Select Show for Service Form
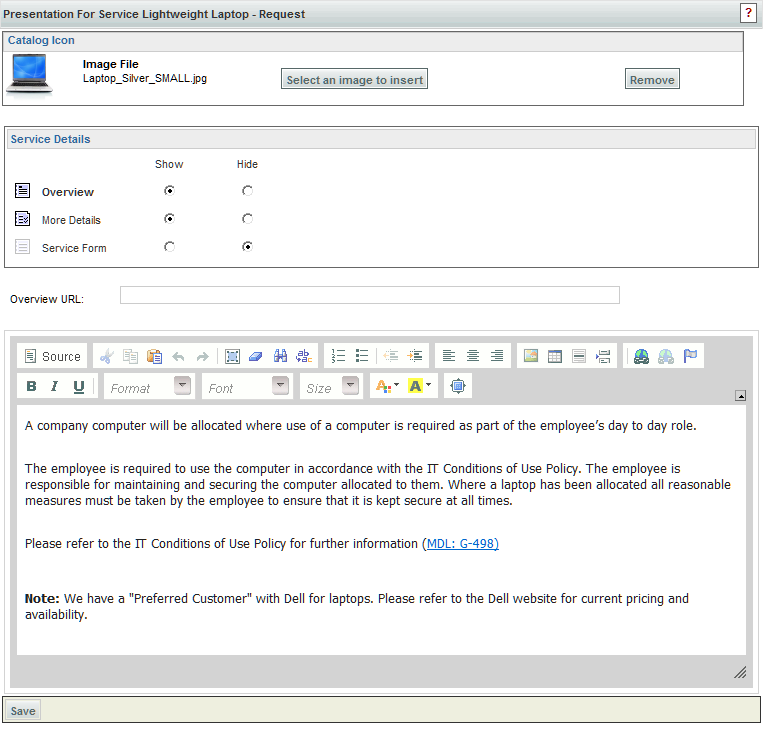Viewport: 763px width, 731px height. (169, 247)
